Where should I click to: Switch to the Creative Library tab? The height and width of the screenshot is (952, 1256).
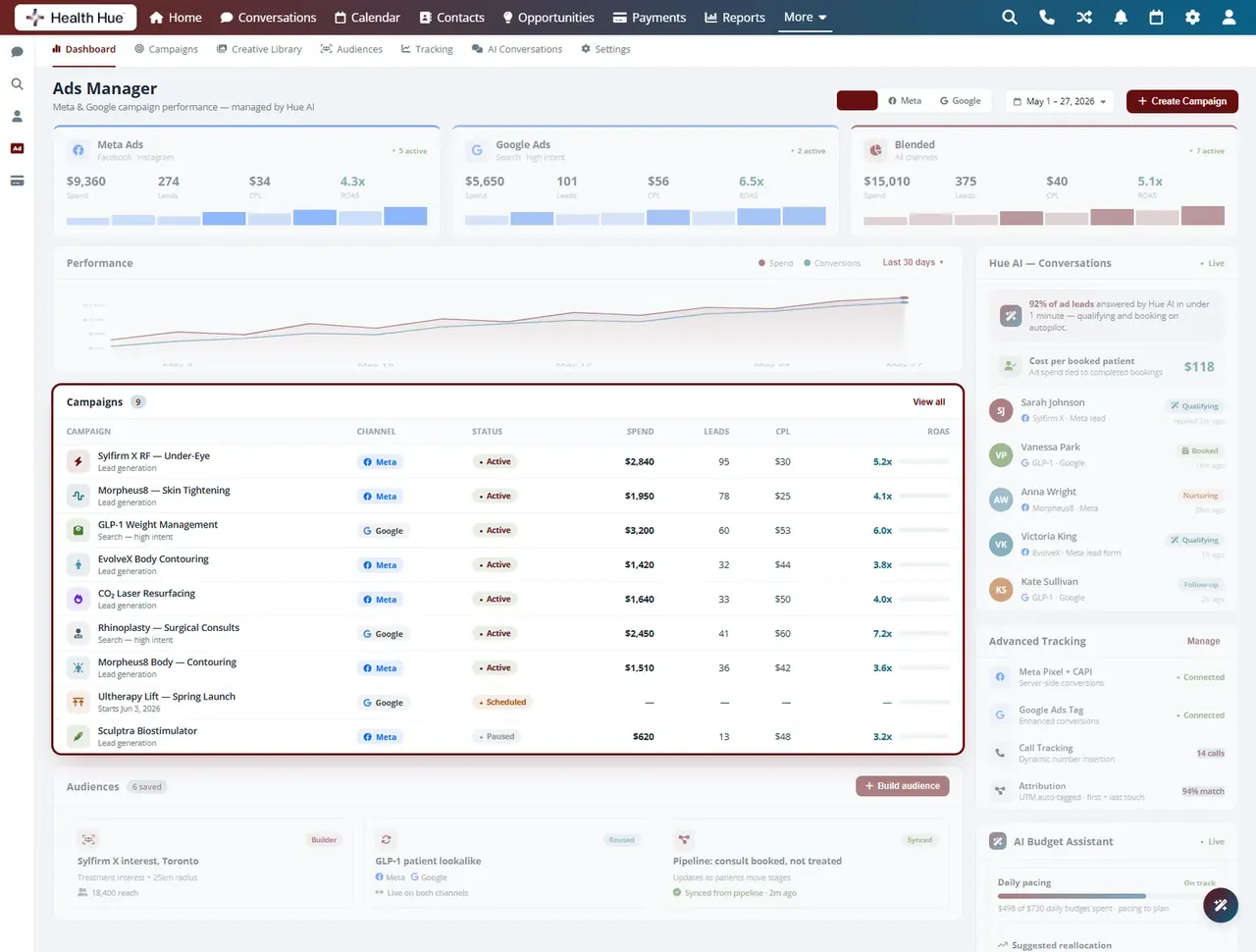(259, 49)
